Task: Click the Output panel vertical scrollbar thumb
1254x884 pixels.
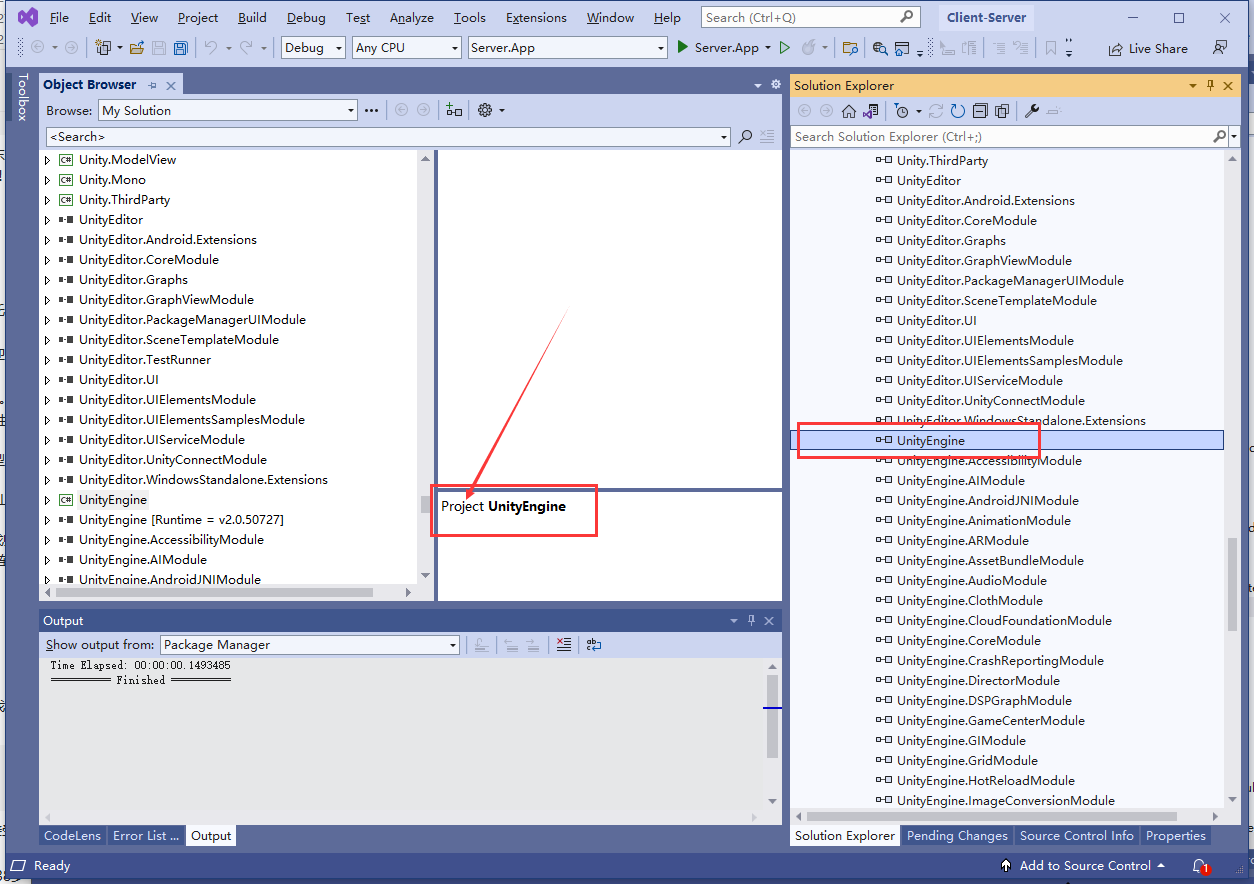Action: pos(772,716)
